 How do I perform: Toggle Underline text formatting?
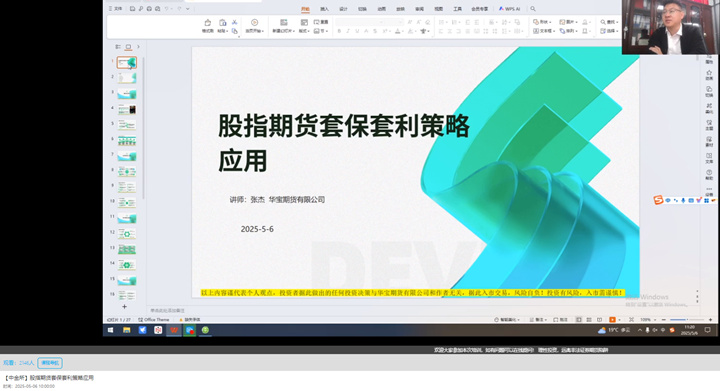pos(357,31)
